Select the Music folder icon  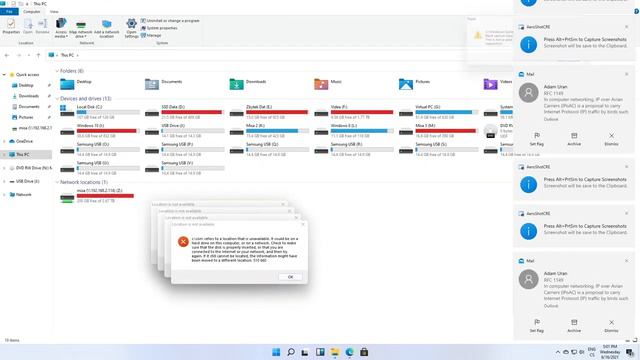[x=321, y=84]
